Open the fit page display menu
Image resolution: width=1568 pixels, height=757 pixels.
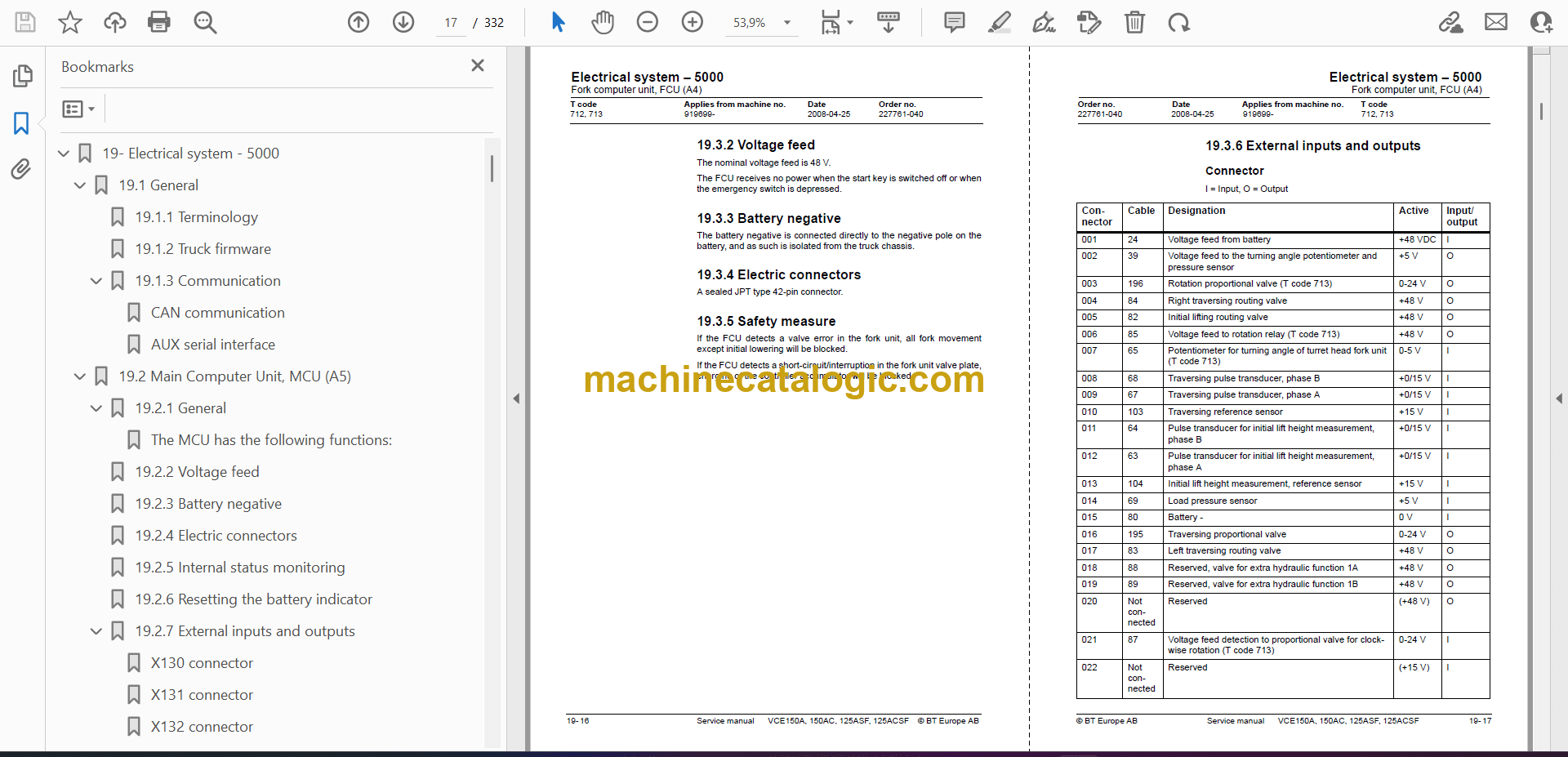pyautogui.click(x=836, y=23)
